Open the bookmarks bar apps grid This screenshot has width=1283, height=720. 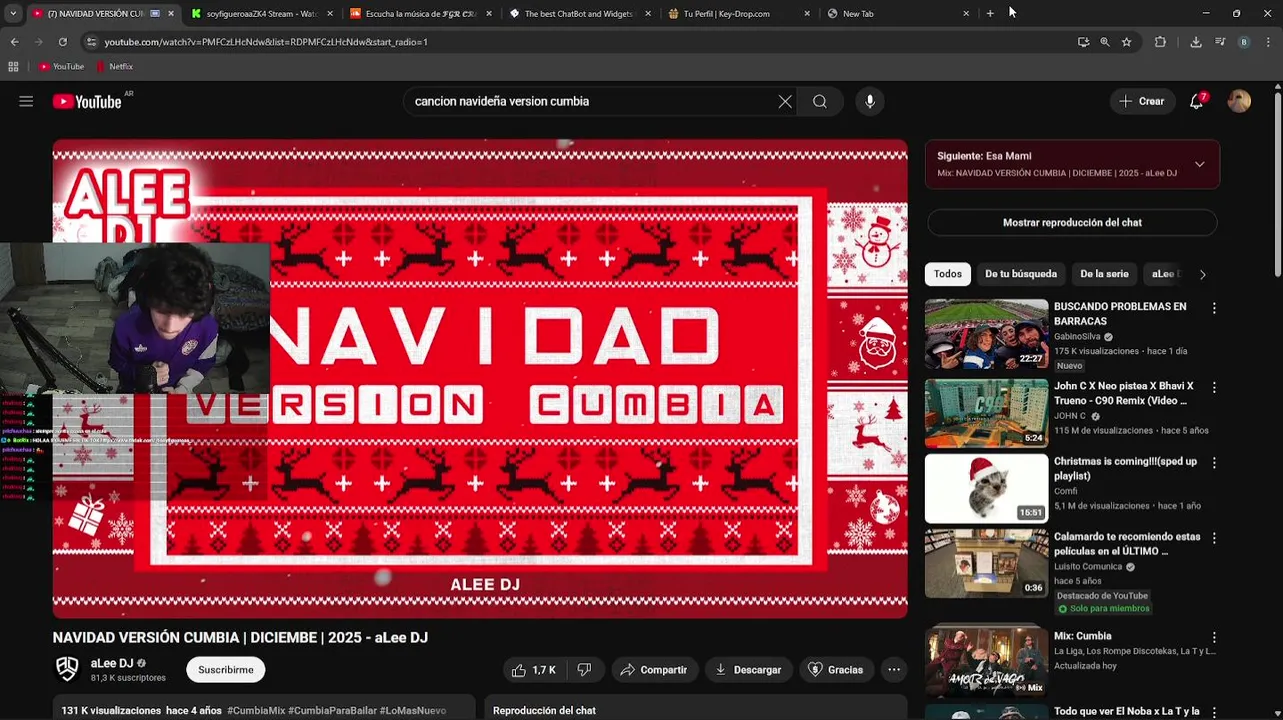coord(13,67)
